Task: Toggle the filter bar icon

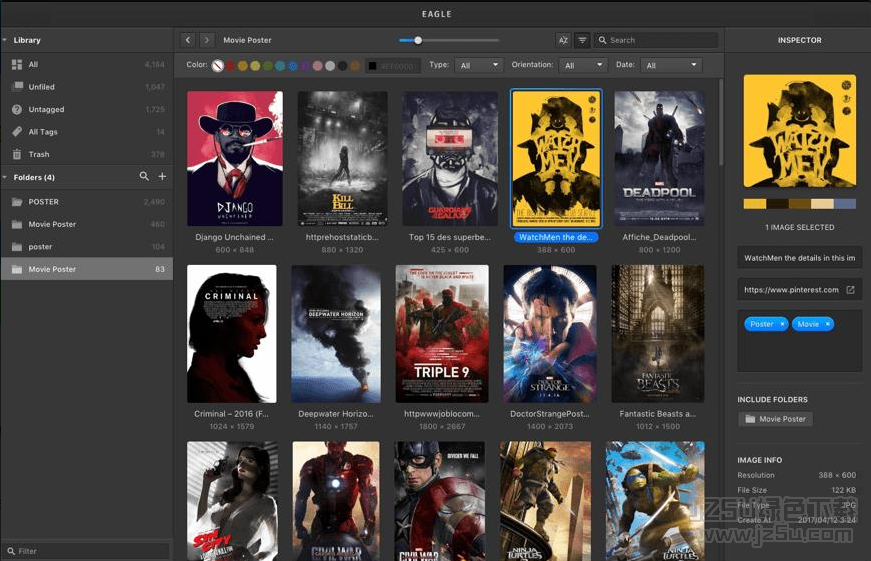Action: click(x=582, y=40)
